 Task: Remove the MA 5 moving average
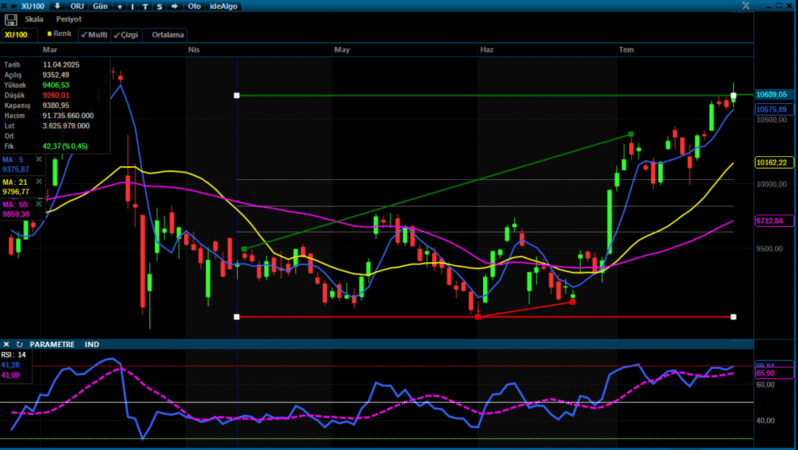[x=39, y=159]
